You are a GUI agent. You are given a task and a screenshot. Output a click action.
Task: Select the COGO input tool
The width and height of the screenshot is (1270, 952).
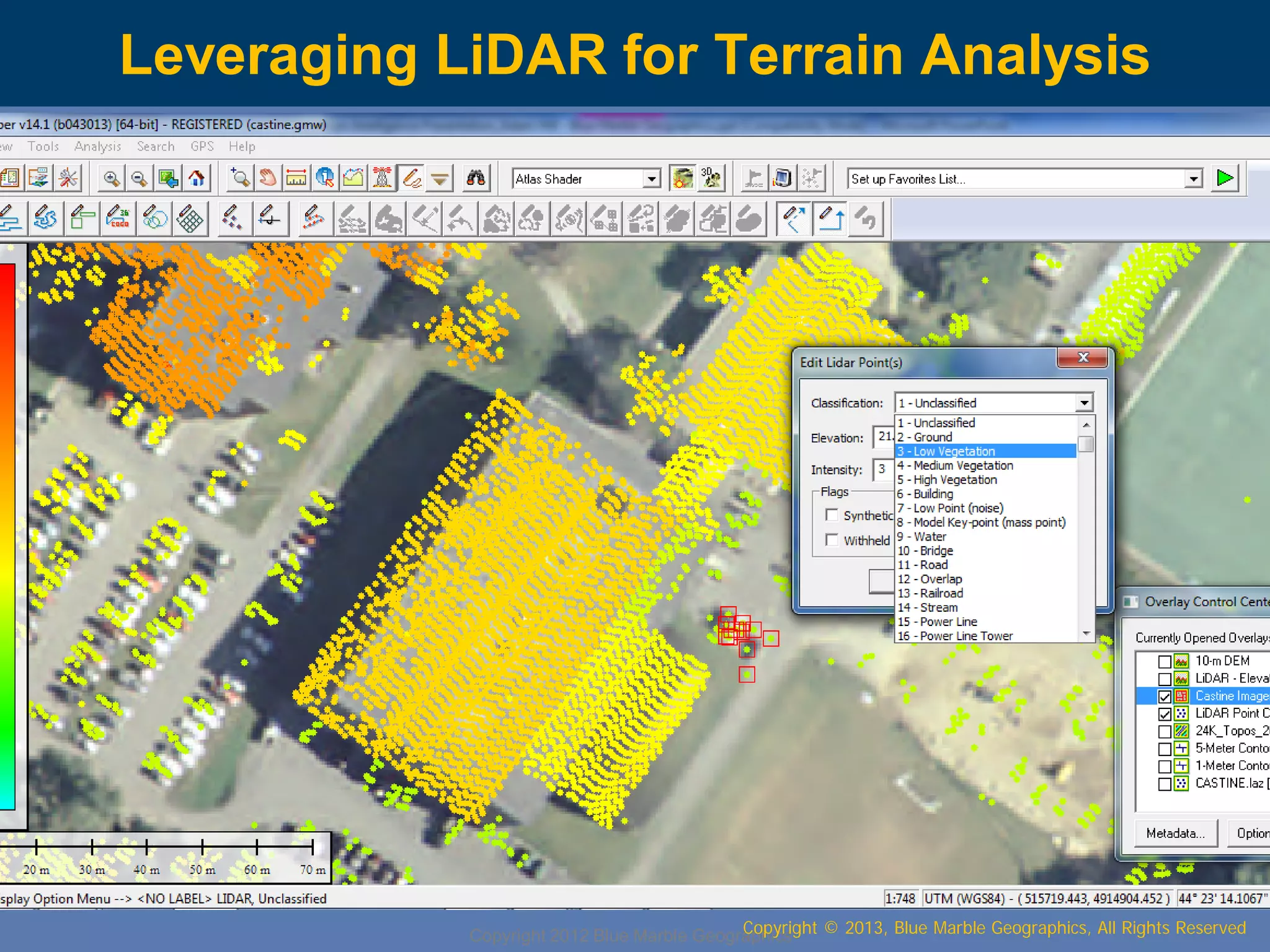coord(118,219)
